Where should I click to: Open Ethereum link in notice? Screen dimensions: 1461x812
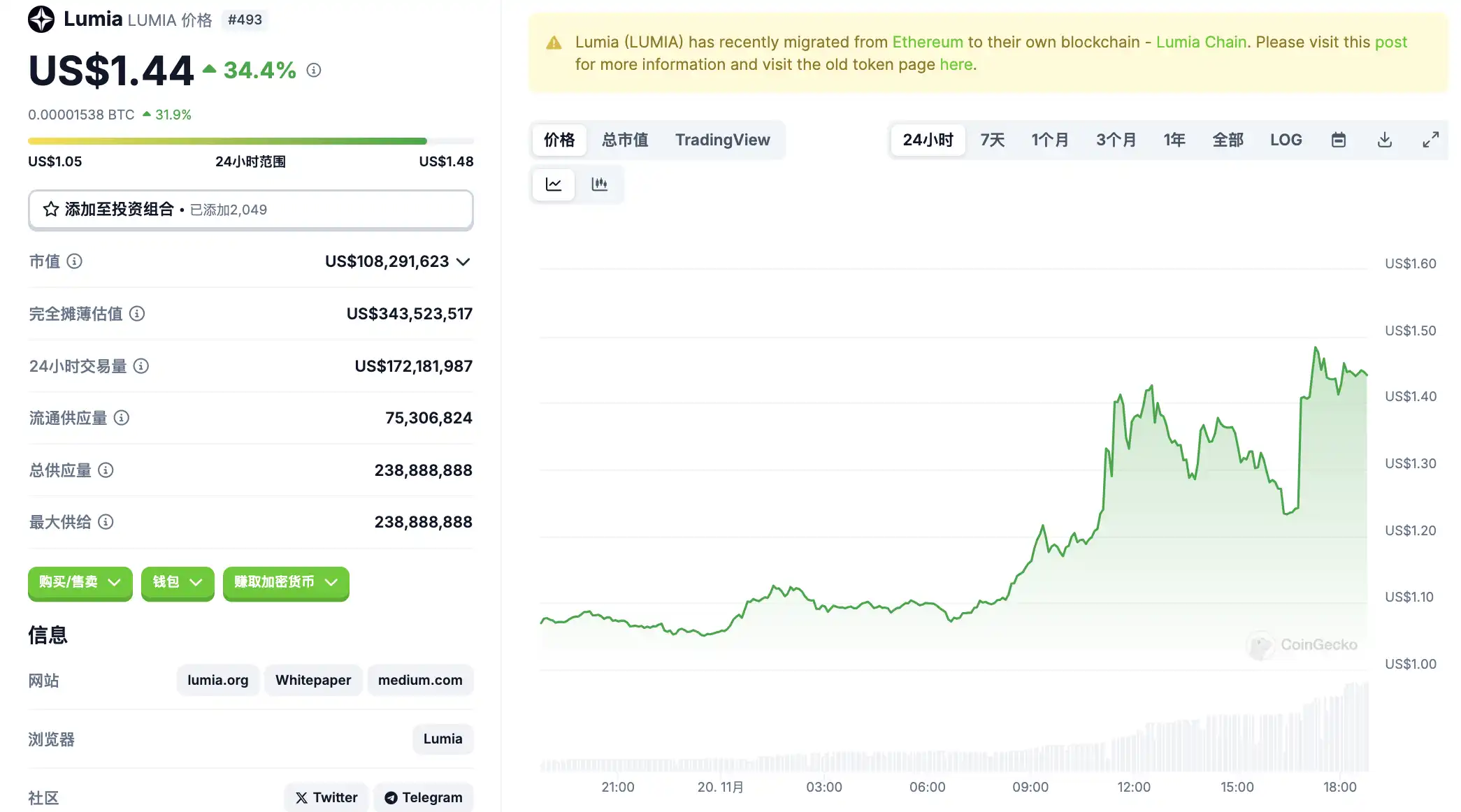click(928, 42)
